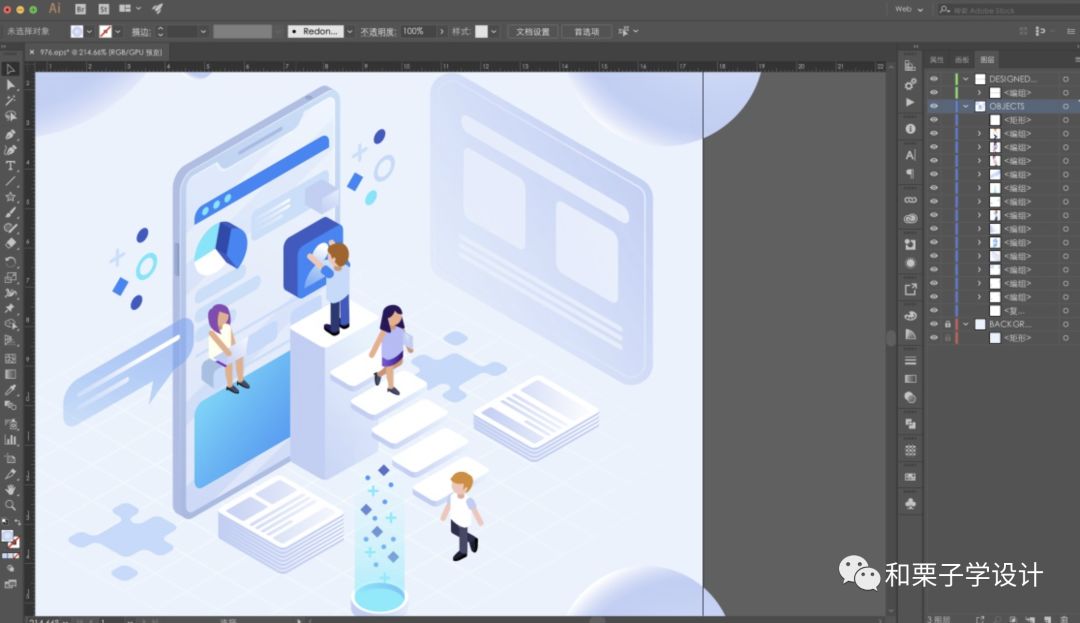Open the Symbols panel club icon
This screenshot has height=623, width=1080.
click(910, 504)
